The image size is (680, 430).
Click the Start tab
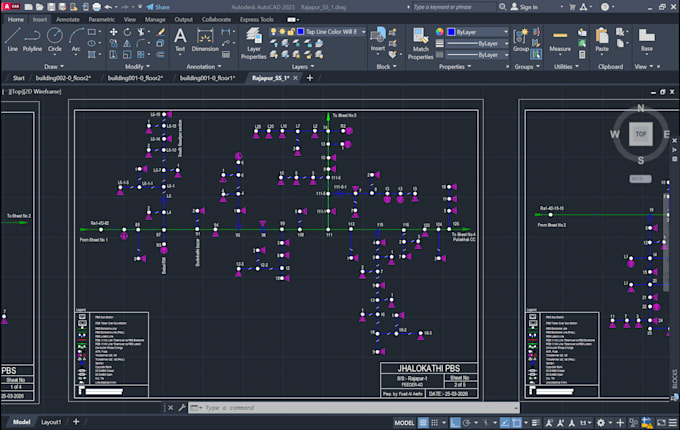19,78
